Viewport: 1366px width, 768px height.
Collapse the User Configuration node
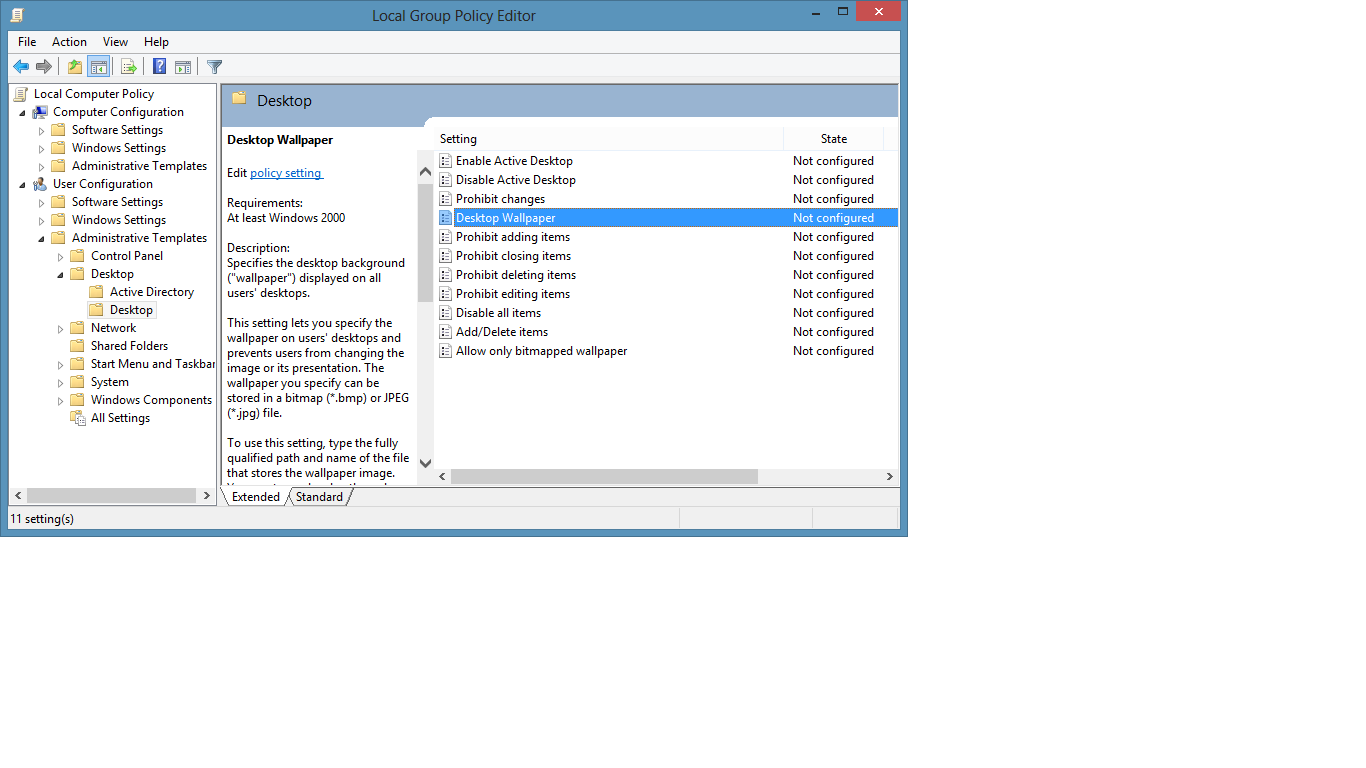click(23, 184)
